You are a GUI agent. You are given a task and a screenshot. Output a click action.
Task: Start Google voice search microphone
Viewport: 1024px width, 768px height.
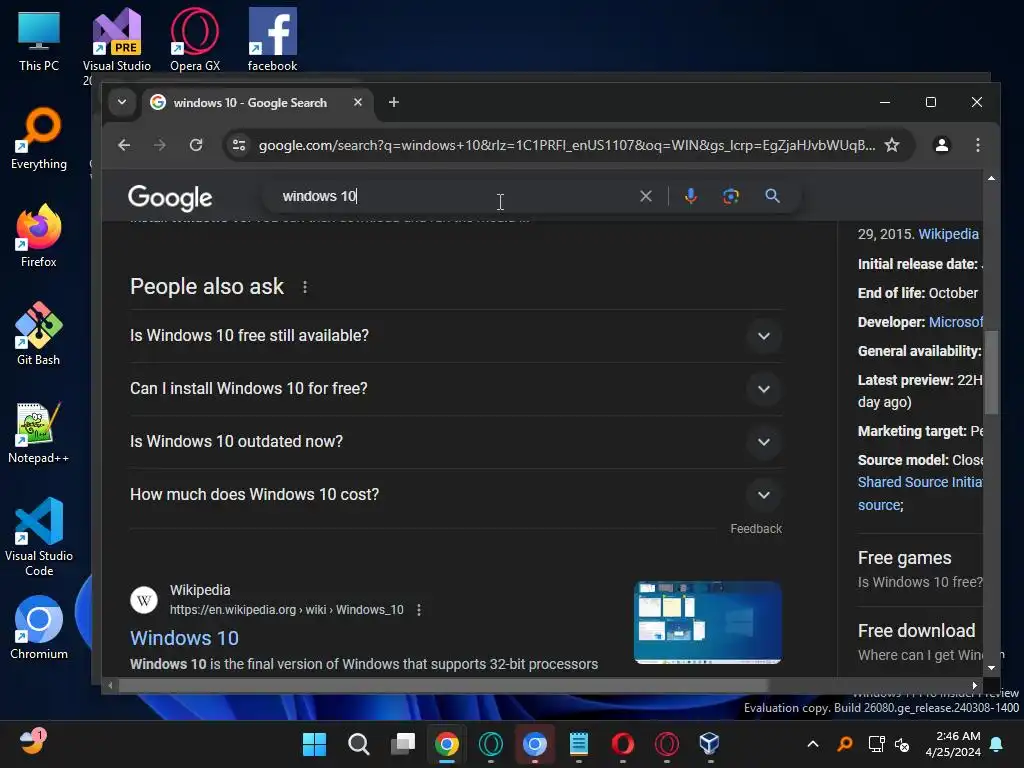coord(690,196)
